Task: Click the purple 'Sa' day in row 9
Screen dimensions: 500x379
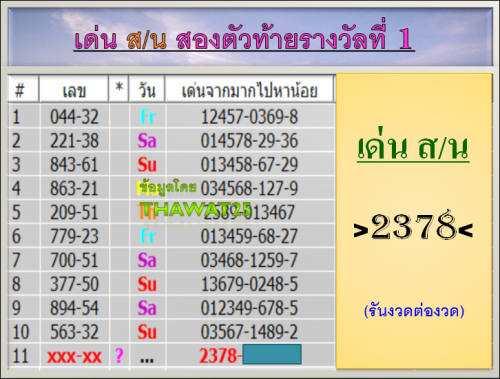Action: coord(147,308)
